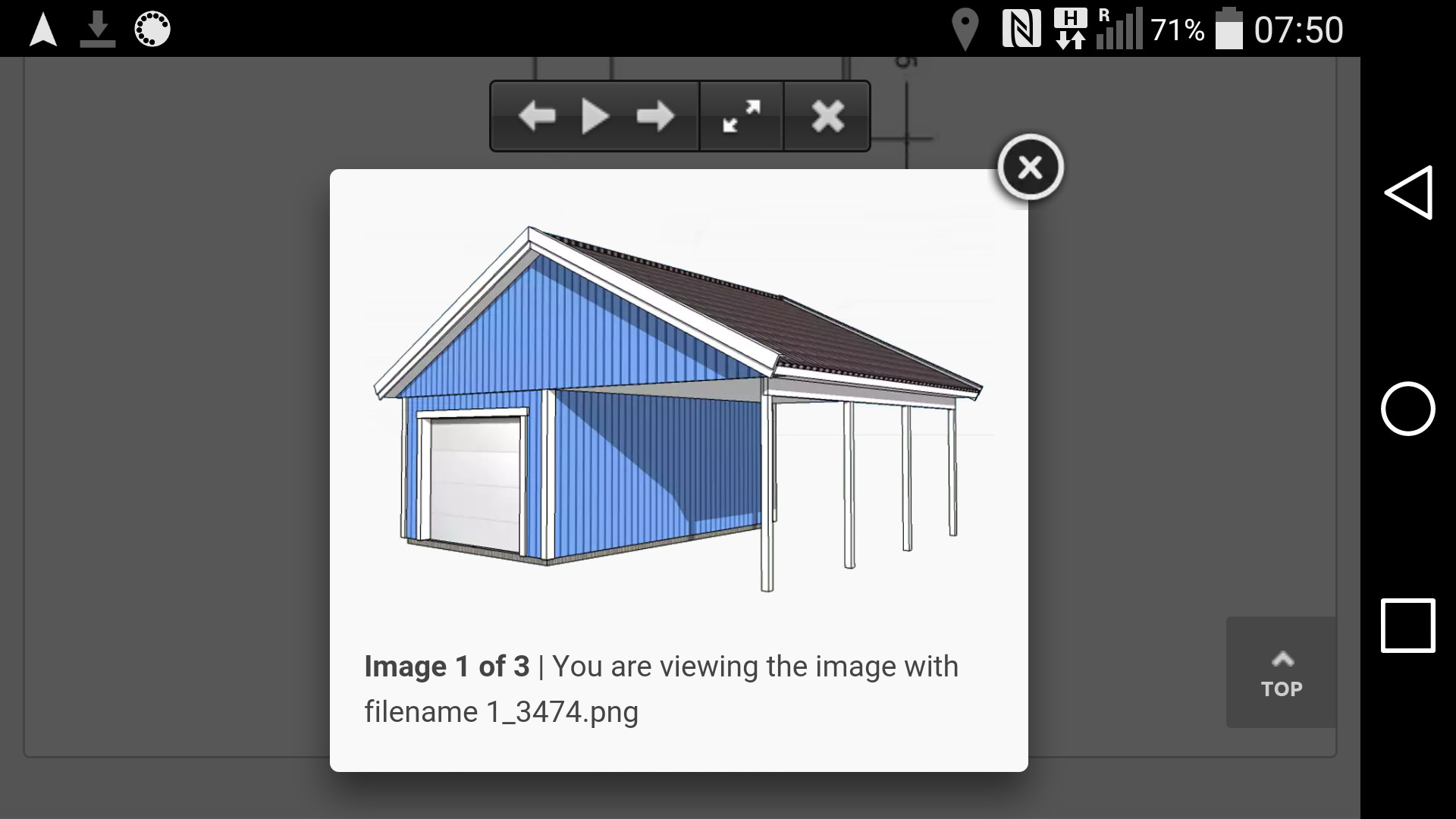
Task: Tap the dotted circle notification icon
Action: 152,30
